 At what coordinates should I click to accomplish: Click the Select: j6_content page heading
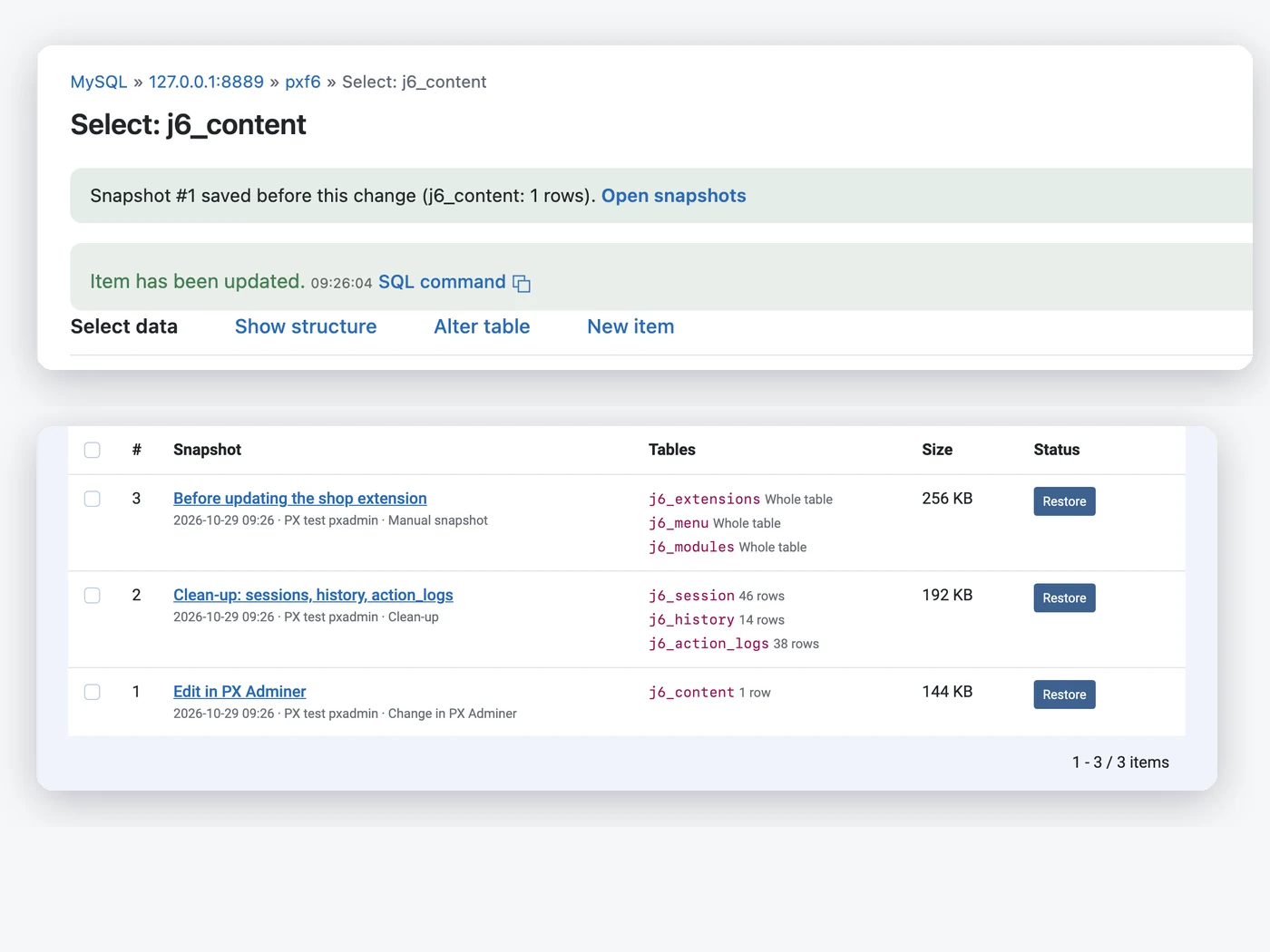[188, 124]
